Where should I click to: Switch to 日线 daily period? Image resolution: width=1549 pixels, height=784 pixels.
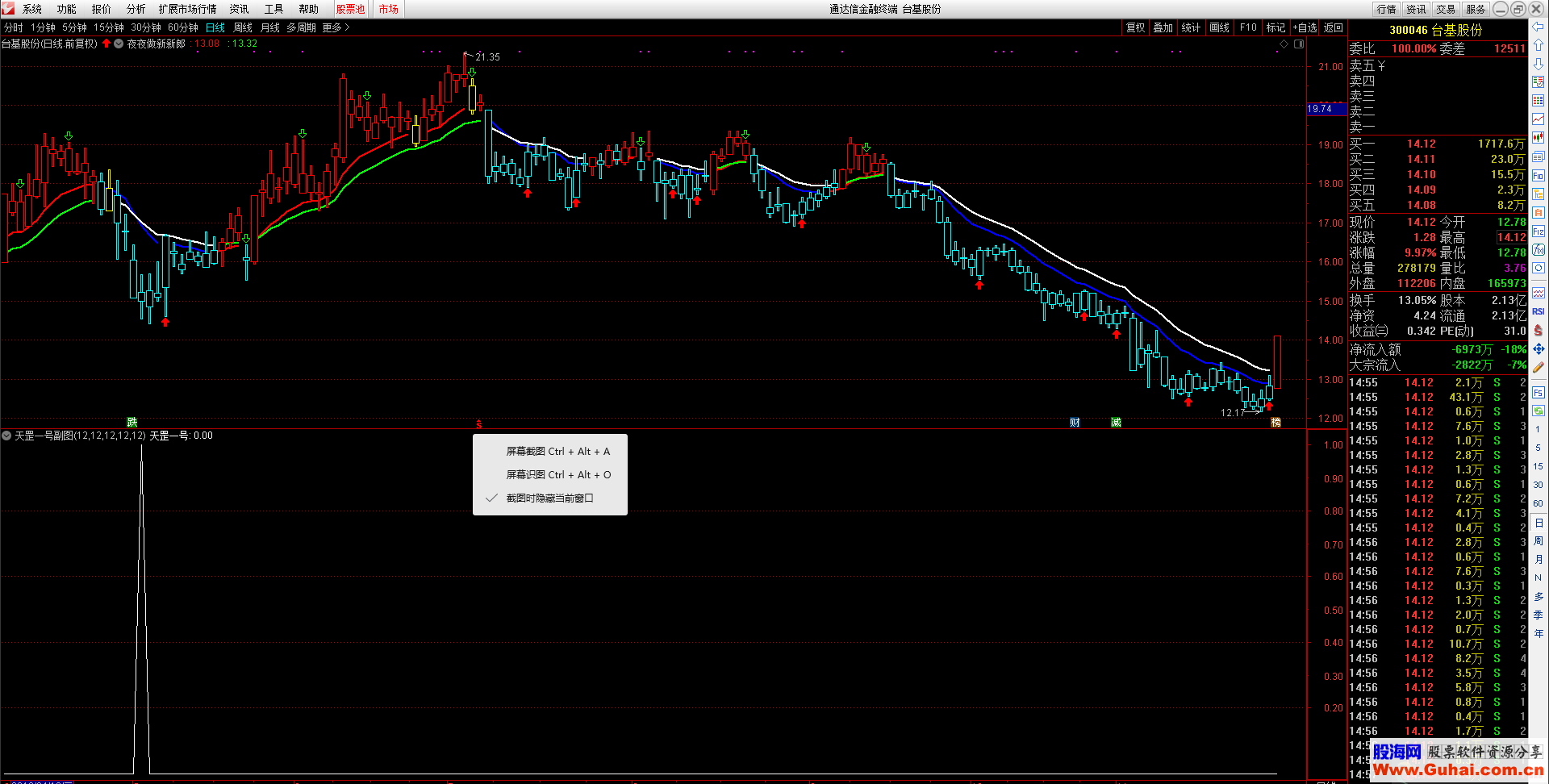[x=215, y=27]
